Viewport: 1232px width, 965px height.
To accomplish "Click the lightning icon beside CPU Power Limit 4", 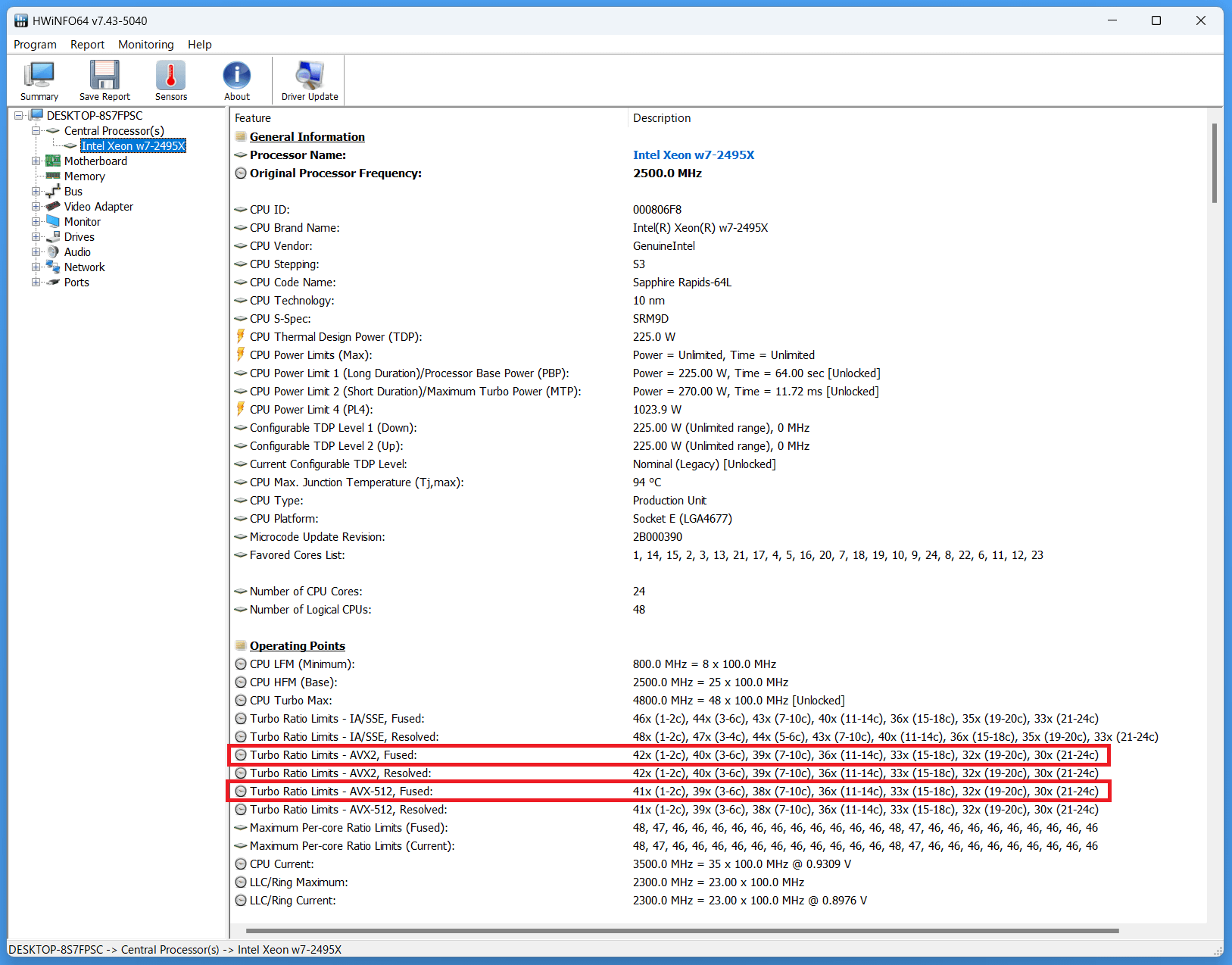I will 241,409.
